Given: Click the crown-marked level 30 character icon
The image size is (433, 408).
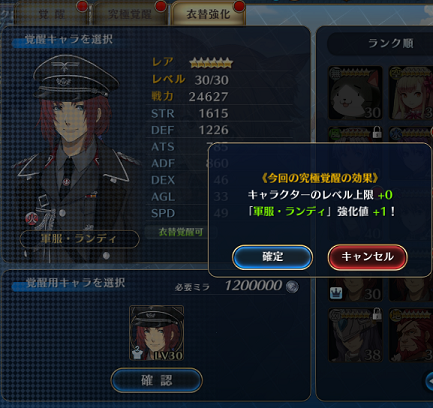Looking at the screenshot, I should [355, 291].
